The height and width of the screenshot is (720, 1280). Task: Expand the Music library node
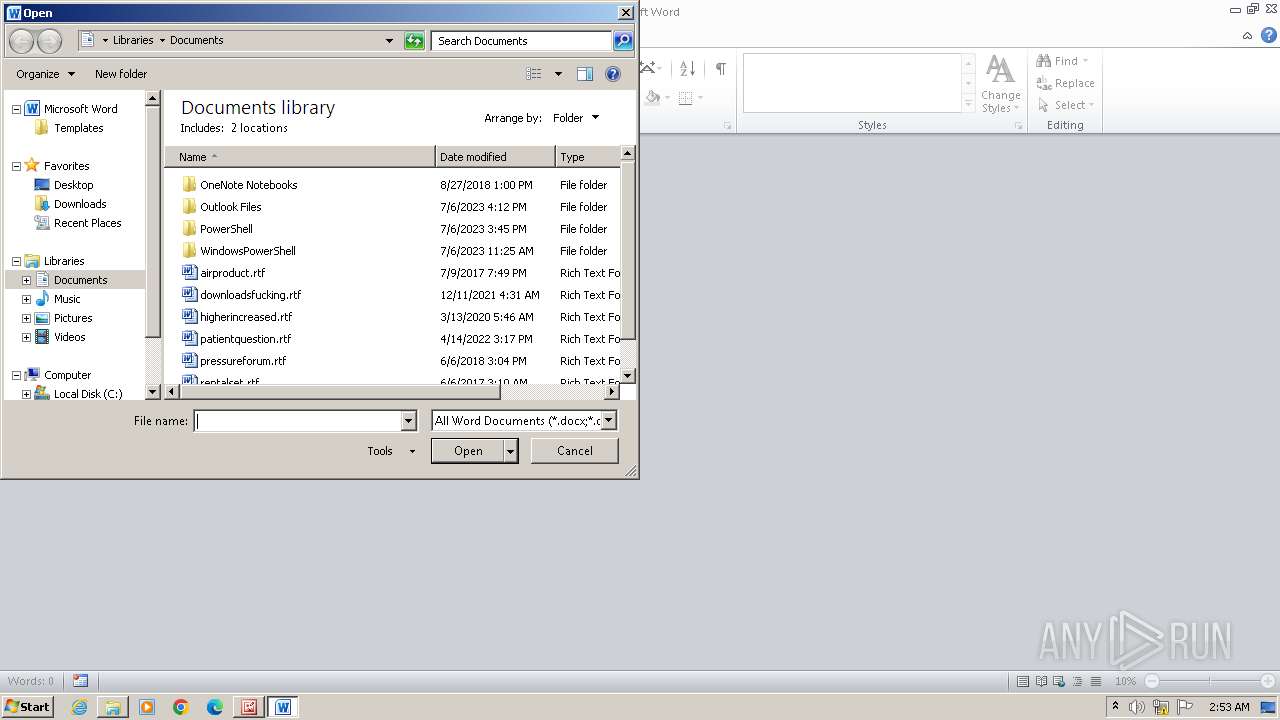click(x=26, y=299)
